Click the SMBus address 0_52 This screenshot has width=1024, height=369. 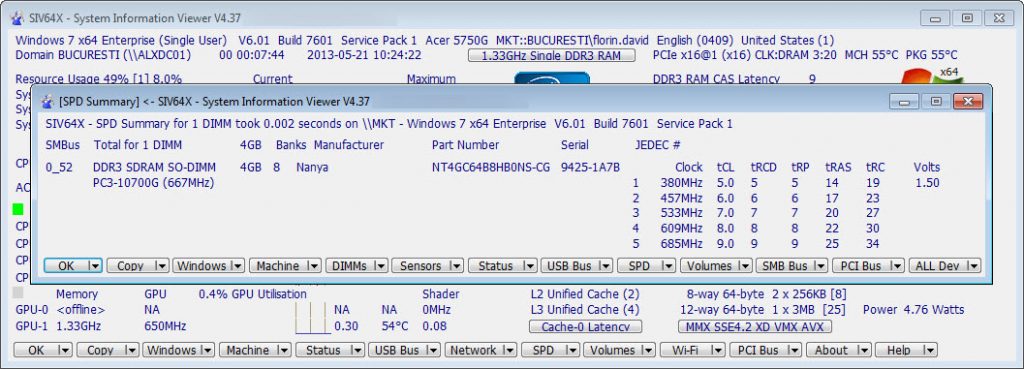[59, 168]
